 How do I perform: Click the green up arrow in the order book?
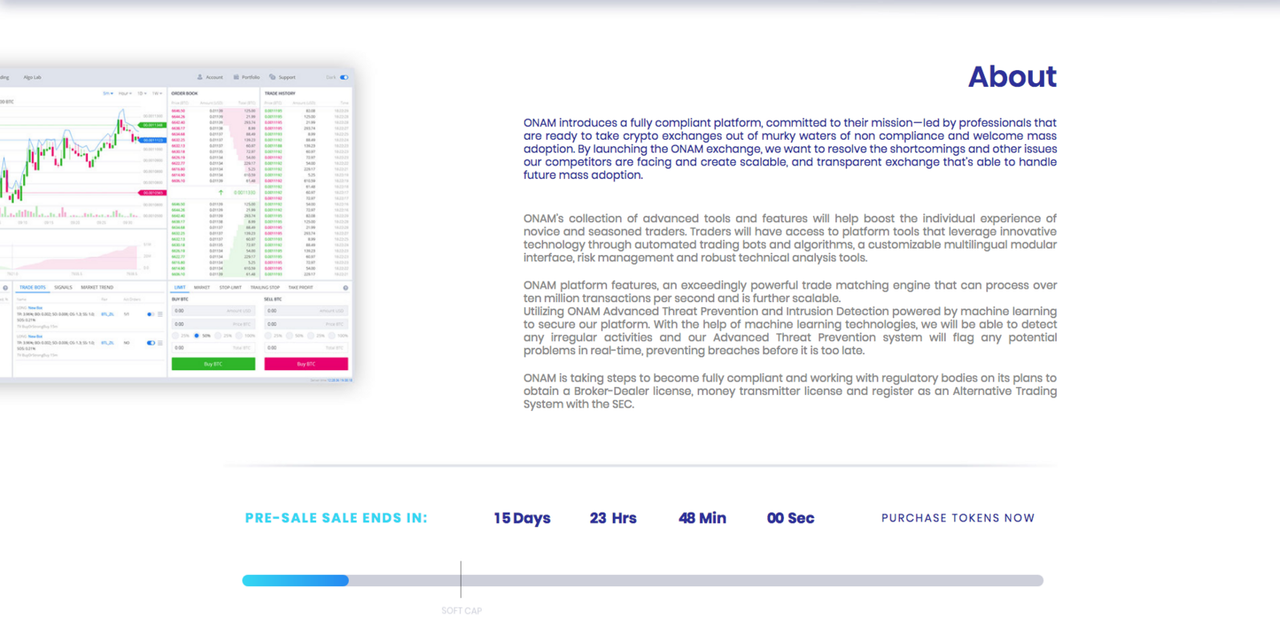223,192
